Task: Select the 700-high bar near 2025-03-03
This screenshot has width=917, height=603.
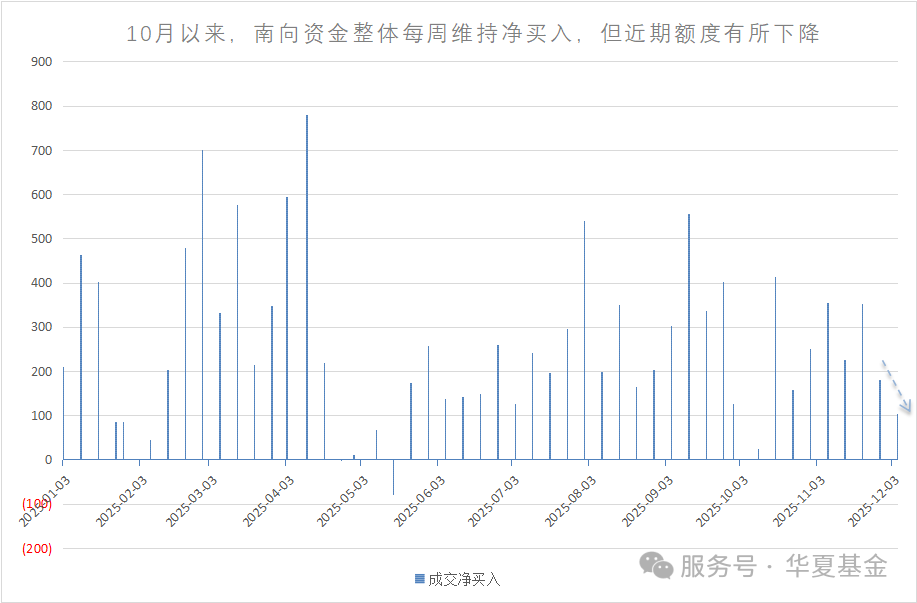Action: coord(203,305)
